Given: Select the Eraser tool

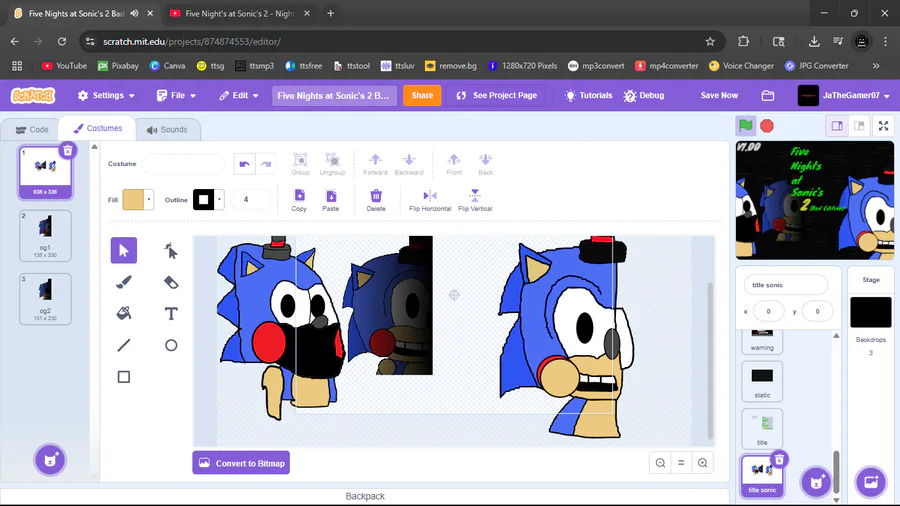Looking at the screenshot, I should click(x=171, y=282).
